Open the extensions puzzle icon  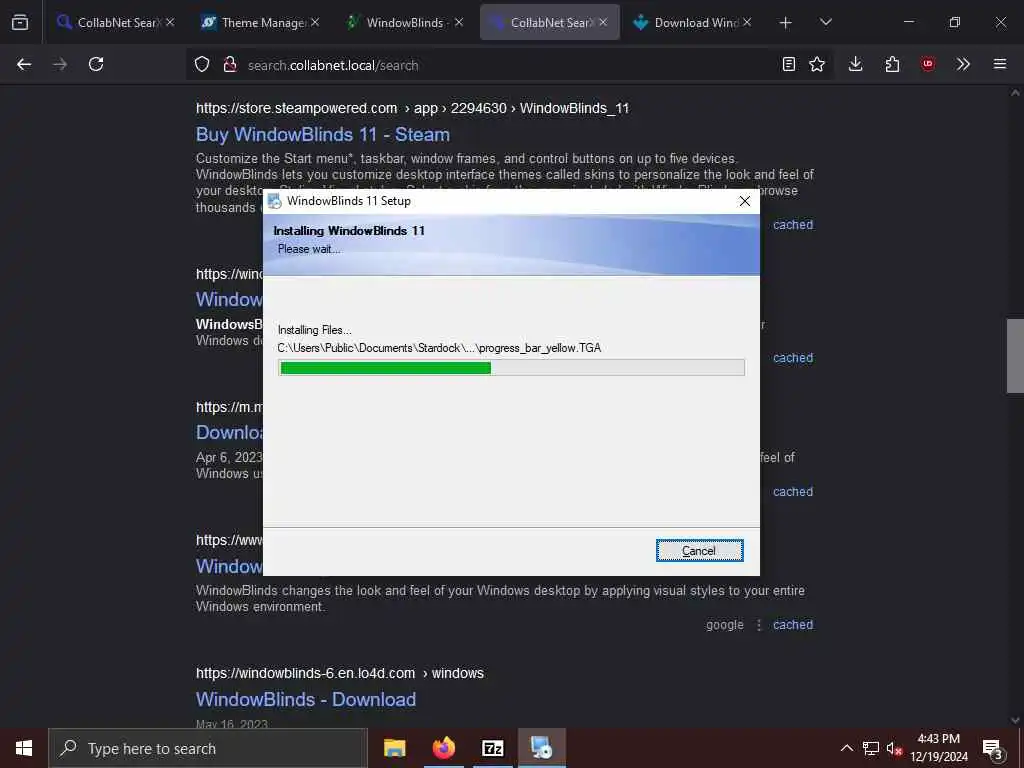click(892, 64)
